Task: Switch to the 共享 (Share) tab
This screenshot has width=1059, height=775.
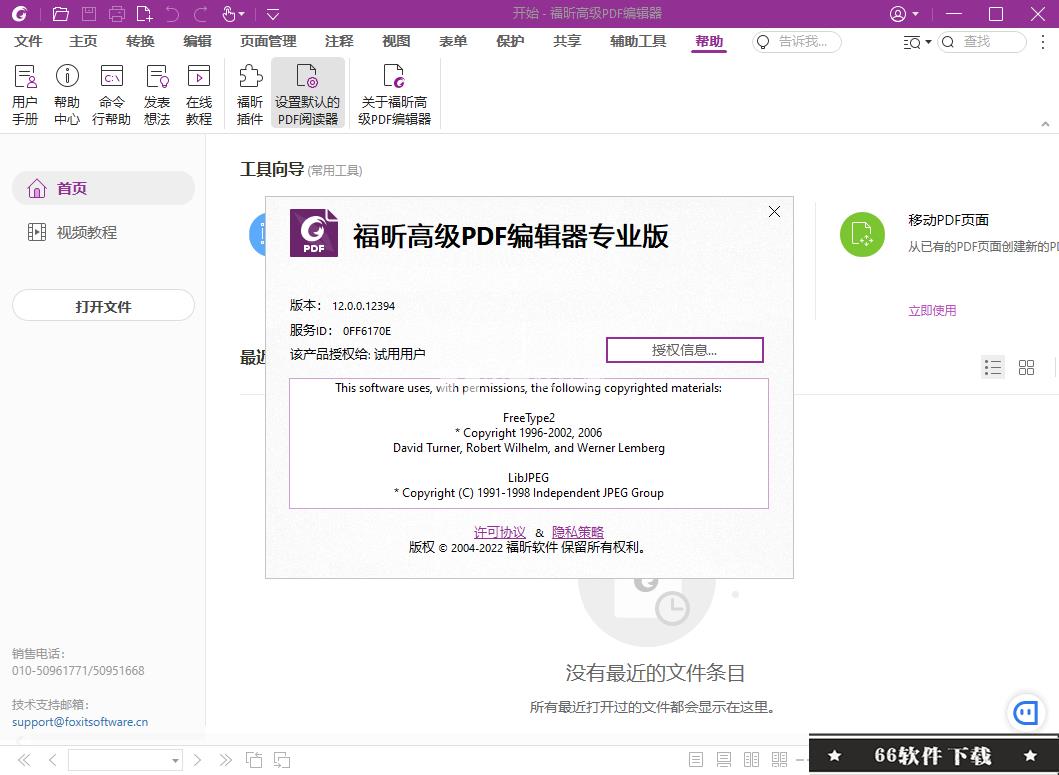Action: click(567, 41)
